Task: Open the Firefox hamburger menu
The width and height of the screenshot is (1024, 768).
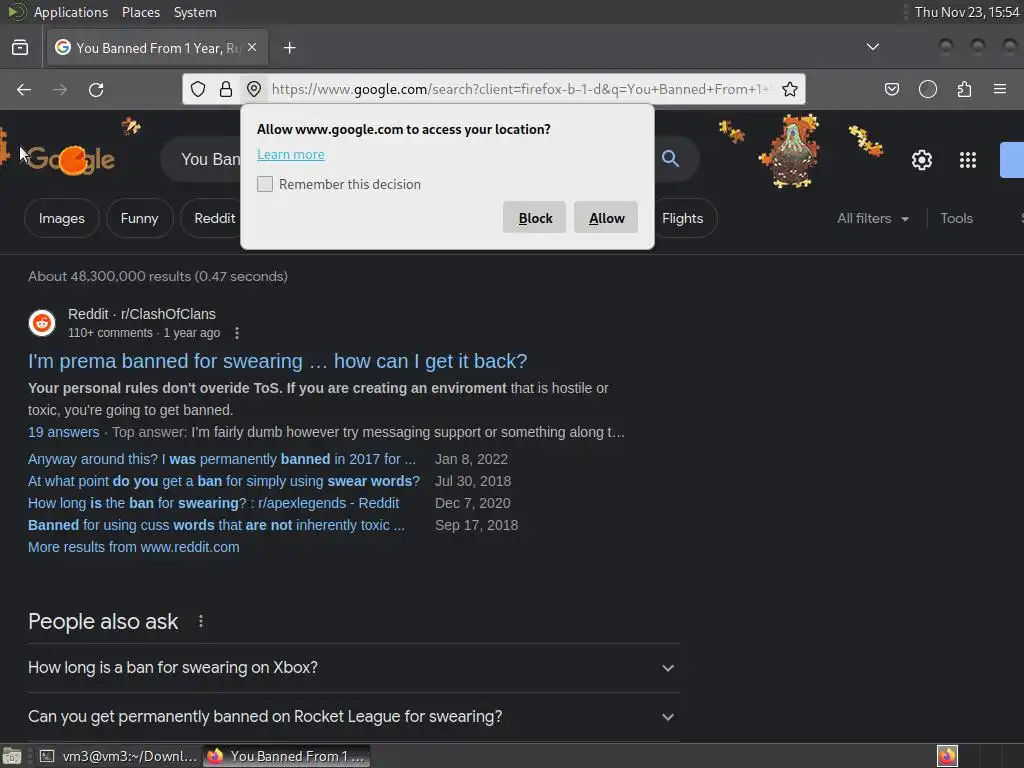Action: [x=1000, y=89]
